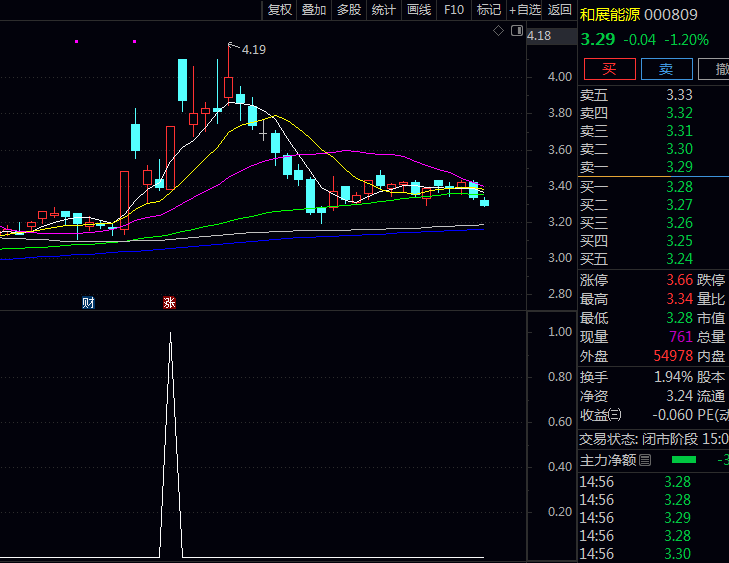Image resolution: width=729 pixels, height=563 pixels.
Task: Click the 返回 back button
Action: pyautogui.click(x=560, y=10)
